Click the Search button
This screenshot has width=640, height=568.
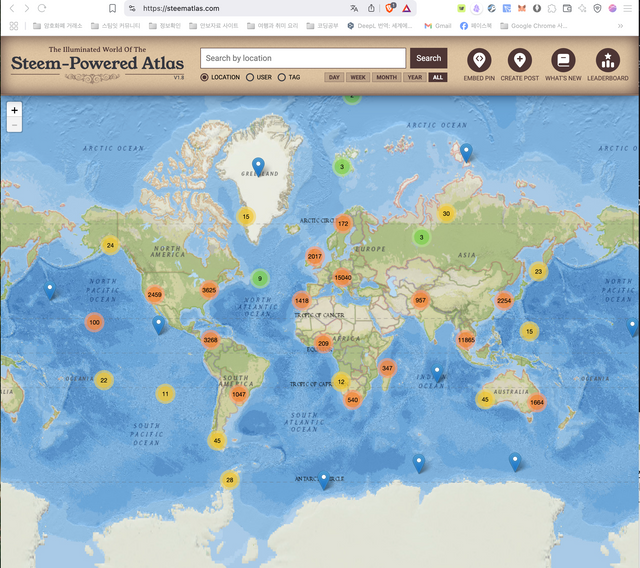point(429,58)
